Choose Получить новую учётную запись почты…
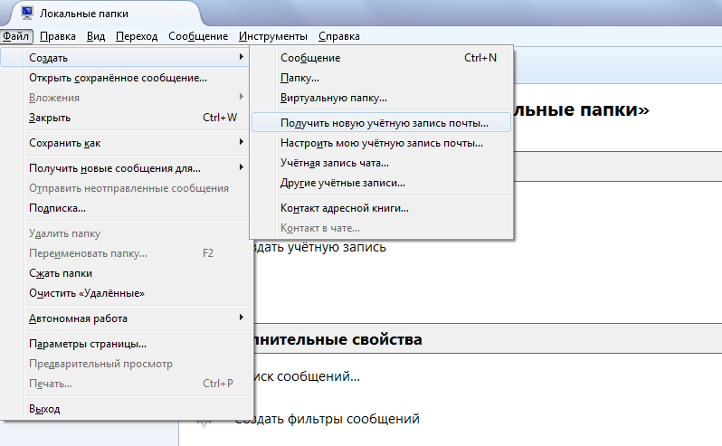Screen dimensions: 722x446 [x=381, y=123]
